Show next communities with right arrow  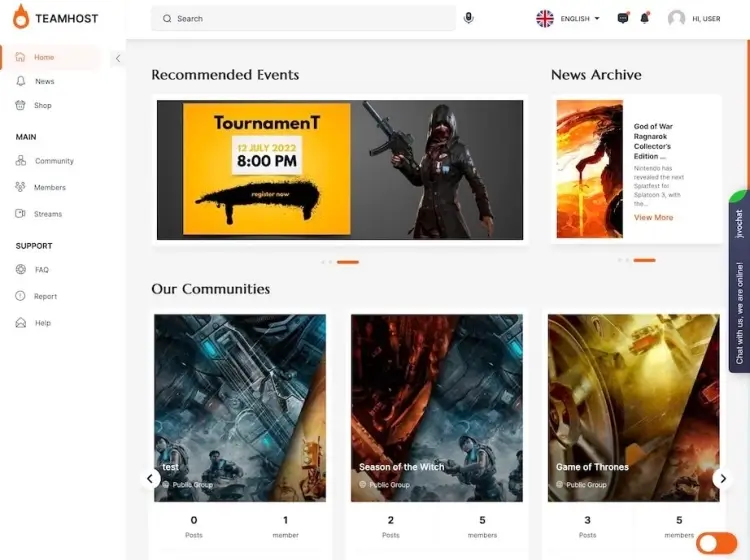722,478
